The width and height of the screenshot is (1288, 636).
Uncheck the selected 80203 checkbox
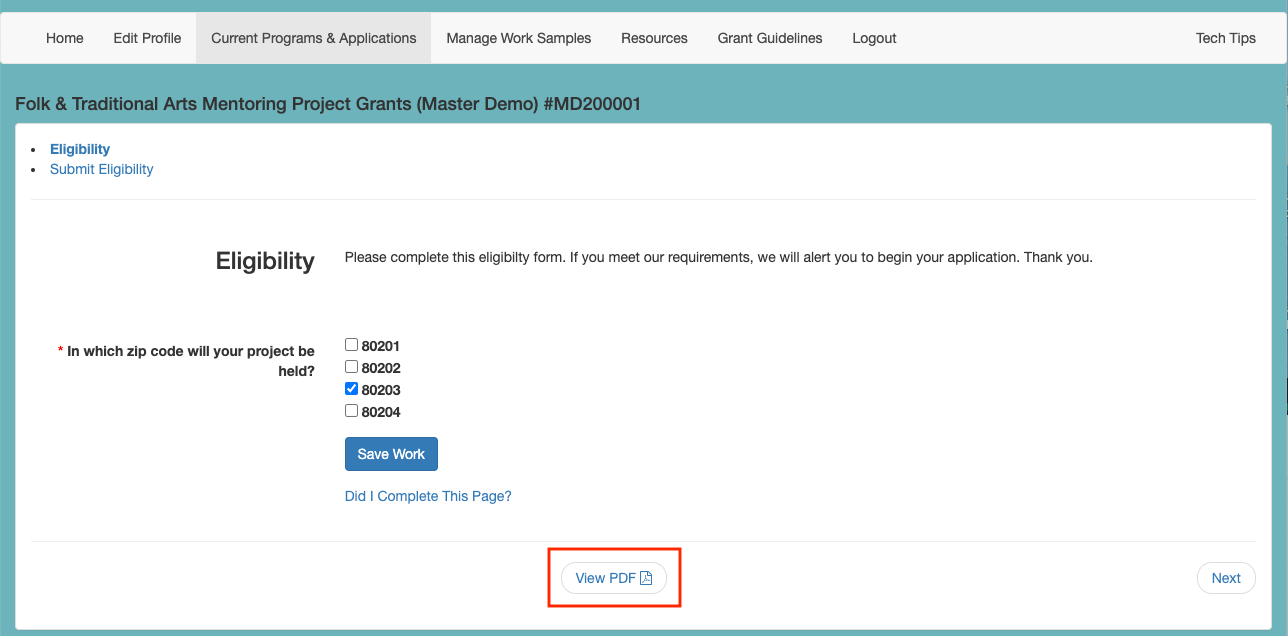(x=351, y=388)
